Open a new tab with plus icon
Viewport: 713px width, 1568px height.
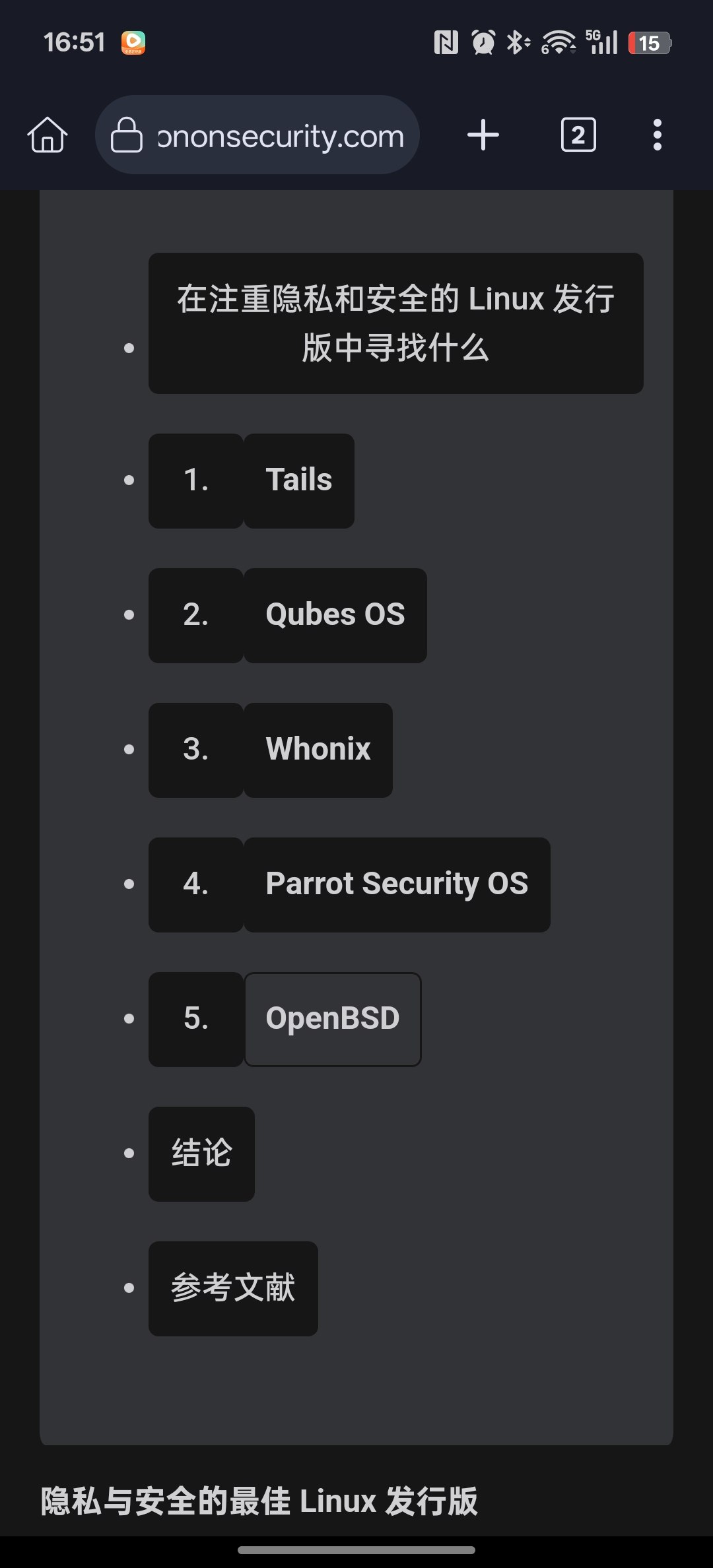(x=483, y=135)
